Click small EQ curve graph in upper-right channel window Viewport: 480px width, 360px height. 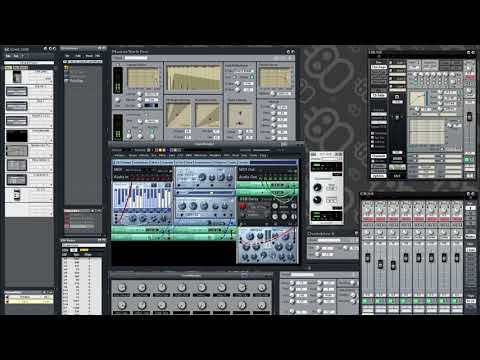coord(417,99)
